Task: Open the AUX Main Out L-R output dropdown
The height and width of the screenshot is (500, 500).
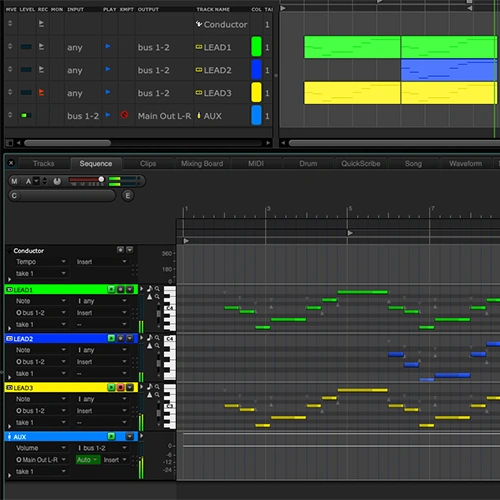Action: [x=41, y=460]
